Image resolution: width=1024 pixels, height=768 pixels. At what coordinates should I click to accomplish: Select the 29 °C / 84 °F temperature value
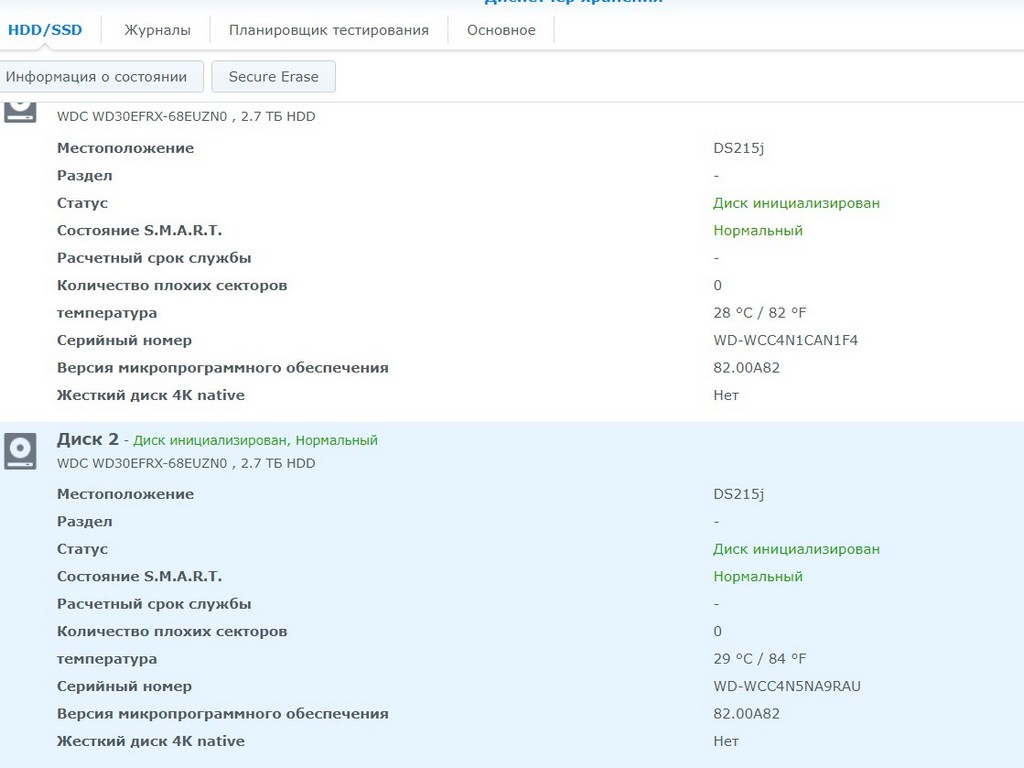(x=759, y=658)
